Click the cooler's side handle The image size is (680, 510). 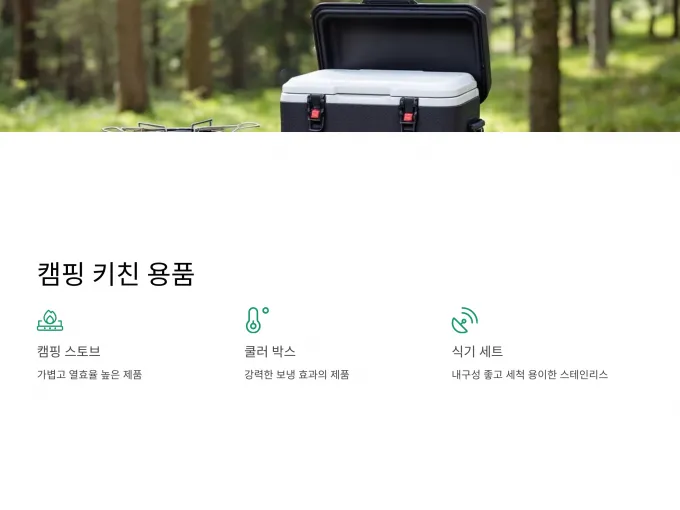coord(477,124)
